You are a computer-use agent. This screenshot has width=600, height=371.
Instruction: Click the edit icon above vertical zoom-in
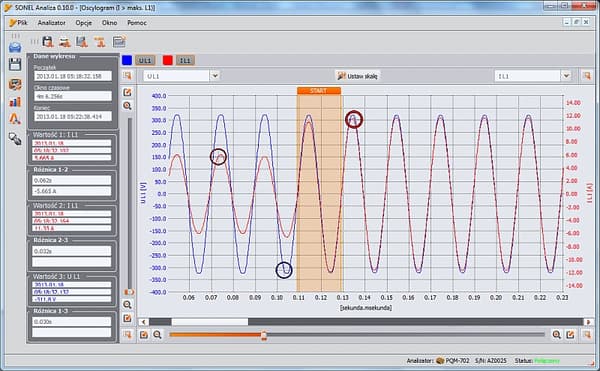click(127, 92)
